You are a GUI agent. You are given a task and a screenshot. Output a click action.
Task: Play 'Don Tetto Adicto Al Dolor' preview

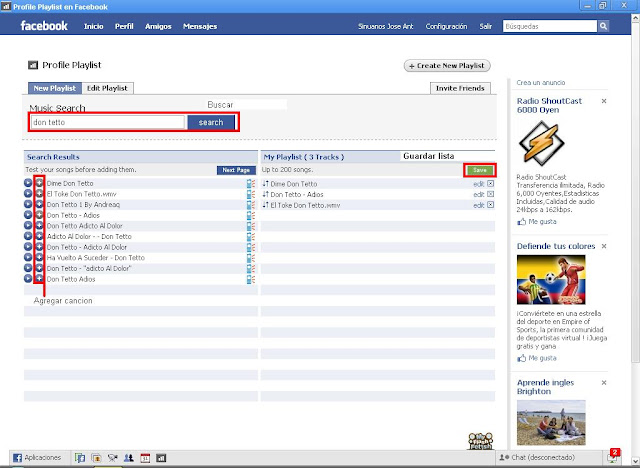[28, 225]
